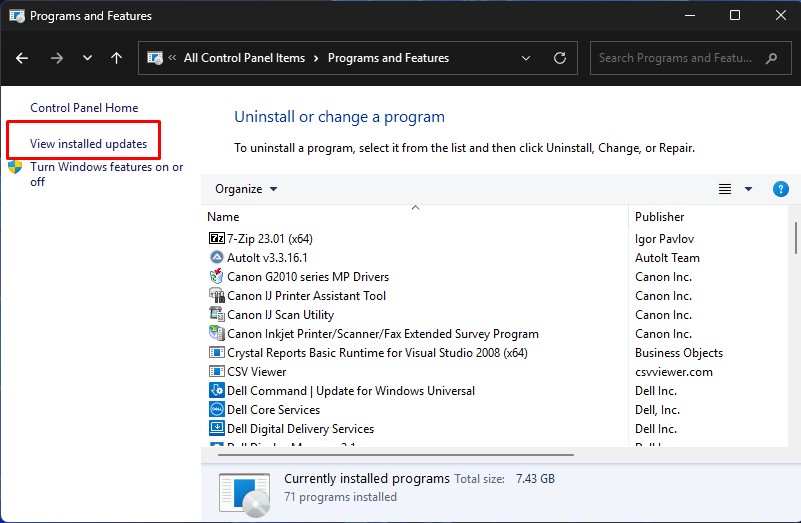Click Dell Core Services icon
The width and height of the screenshot is (801, 523).
click(x=217, y=409)
